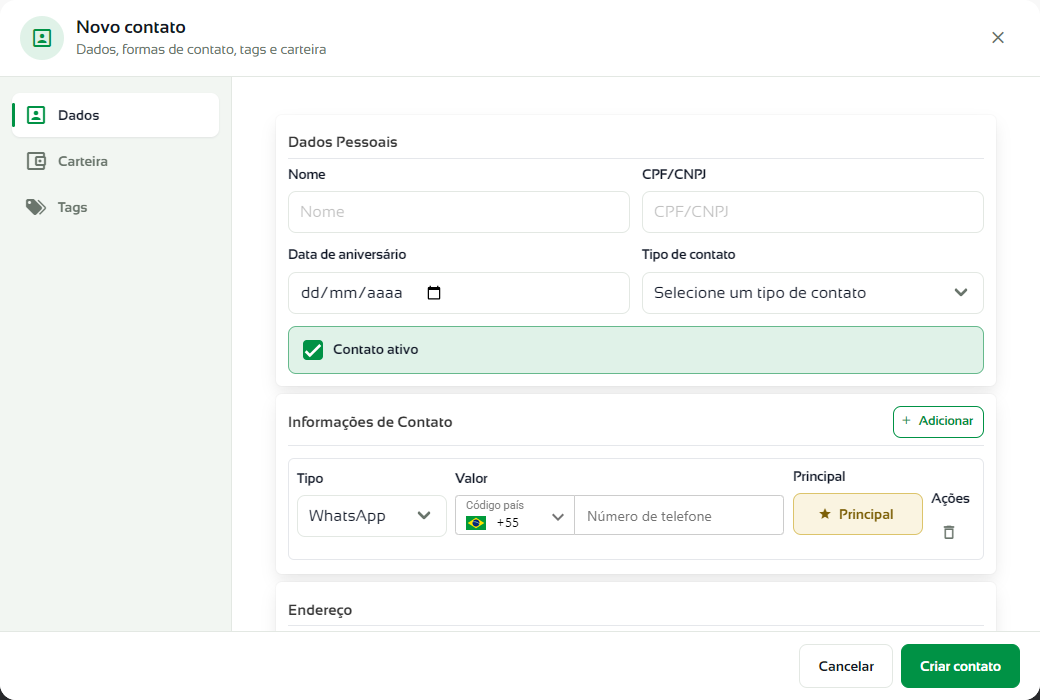The width and height of the screenshot is (1040, 700).
Task: Click the Brazil flag icon
Action: point(476,523)
